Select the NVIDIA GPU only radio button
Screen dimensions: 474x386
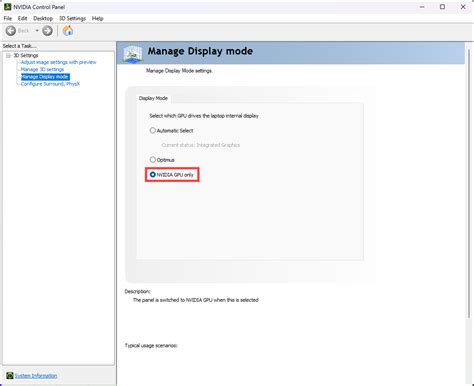click(x=153, y=174)
